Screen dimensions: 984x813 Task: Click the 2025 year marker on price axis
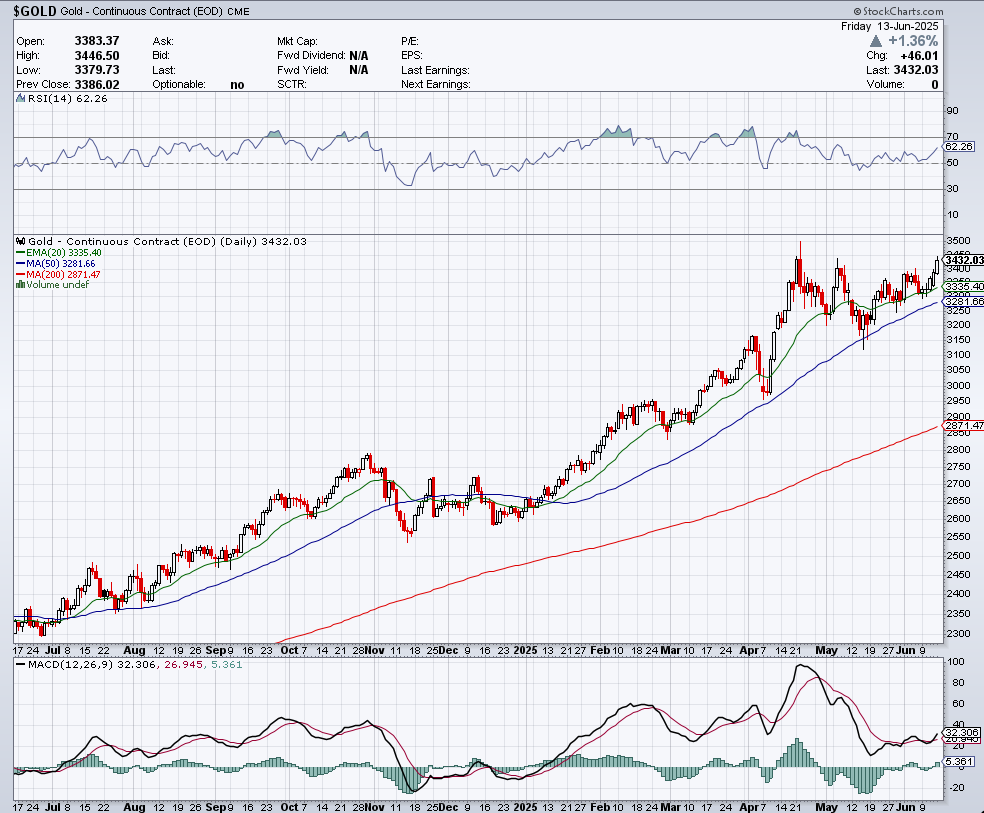[x=527, y=650]
